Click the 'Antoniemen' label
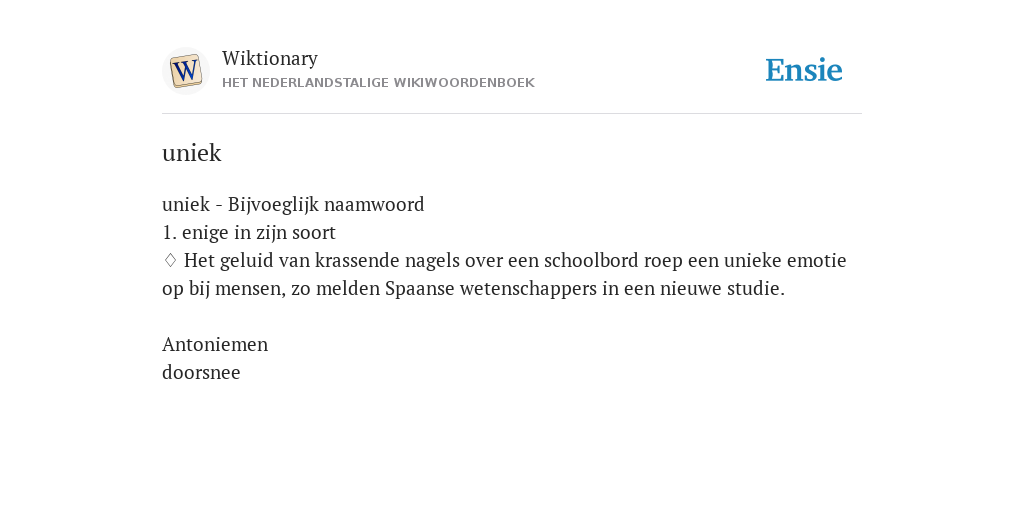The height and width of the screenshot is (512, 1024). click(215, 344)
